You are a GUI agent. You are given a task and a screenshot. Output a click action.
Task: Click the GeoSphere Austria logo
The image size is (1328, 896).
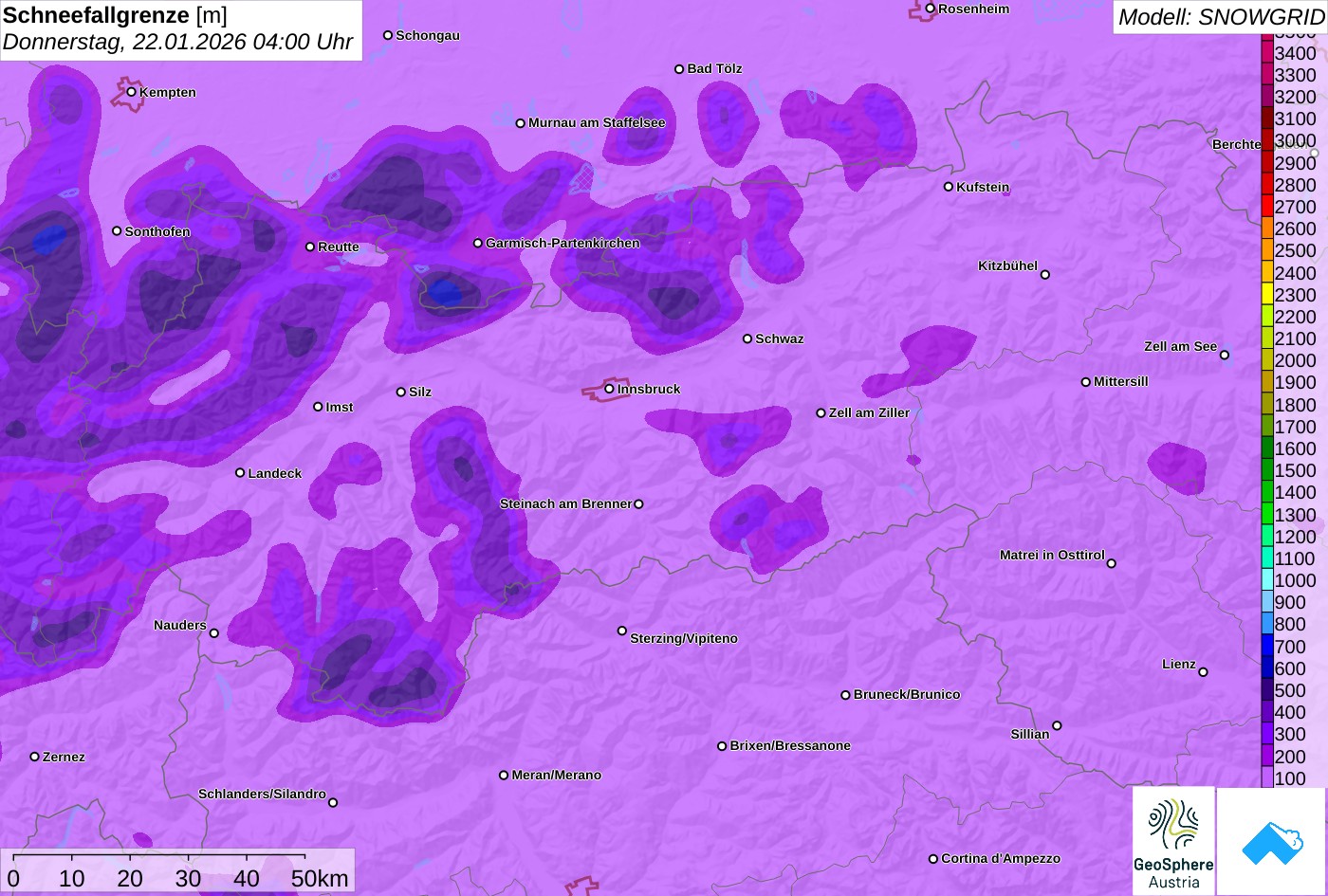coord(1173,841)
